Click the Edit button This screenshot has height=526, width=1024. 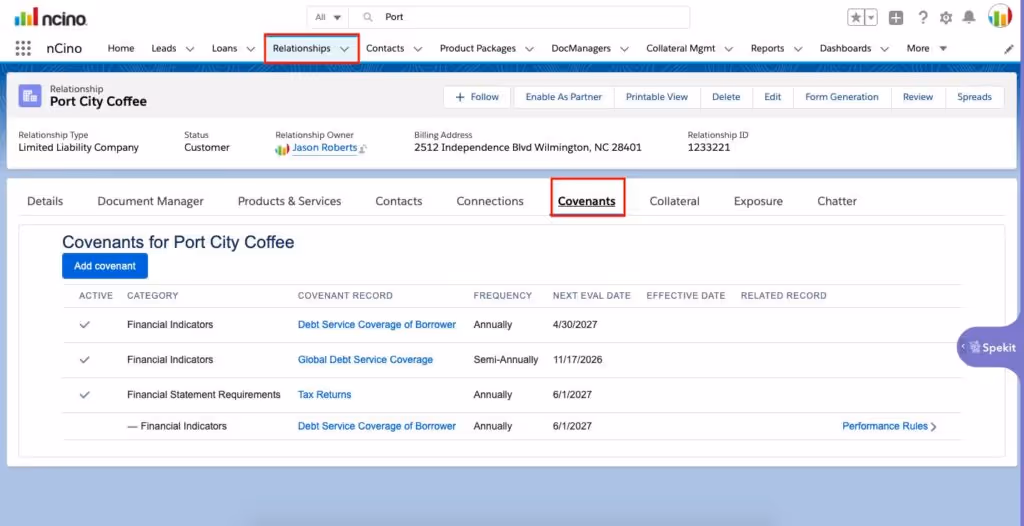773,97
